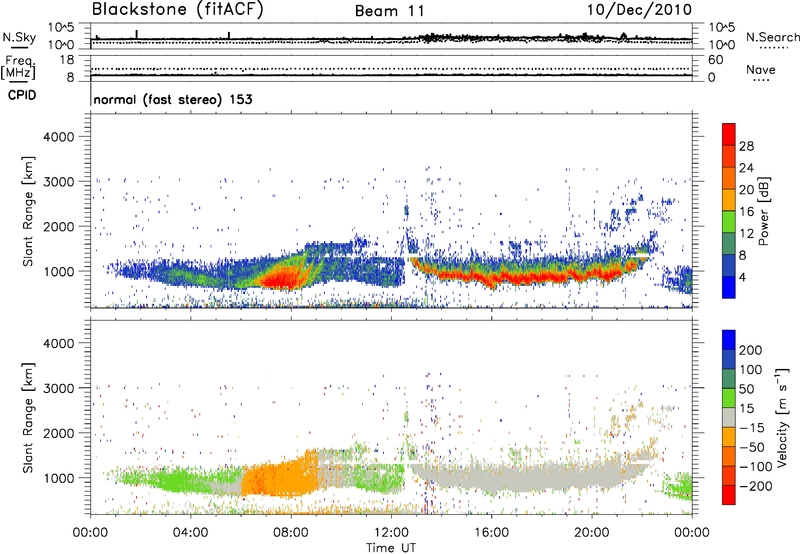The image size is (800, 554).
Task: Click the "08:00" time tick label
Action: (291, 533)
